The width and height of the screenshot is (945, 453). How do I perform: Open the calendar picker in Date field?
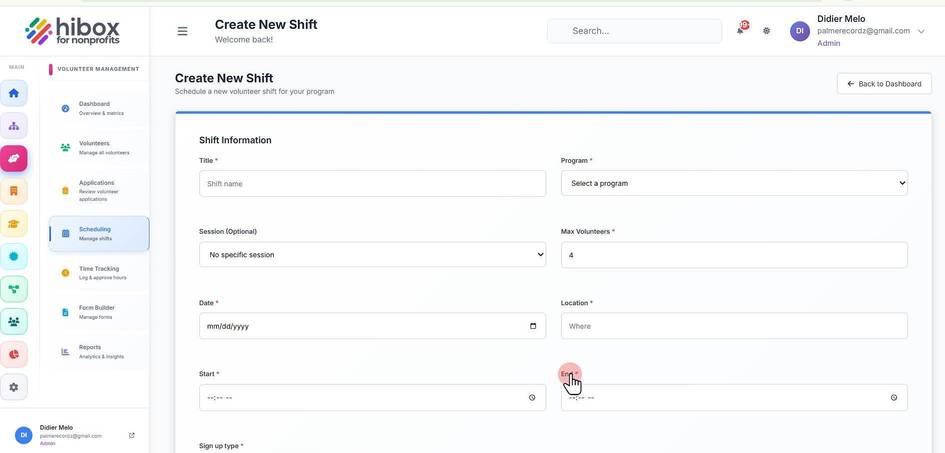533,326
